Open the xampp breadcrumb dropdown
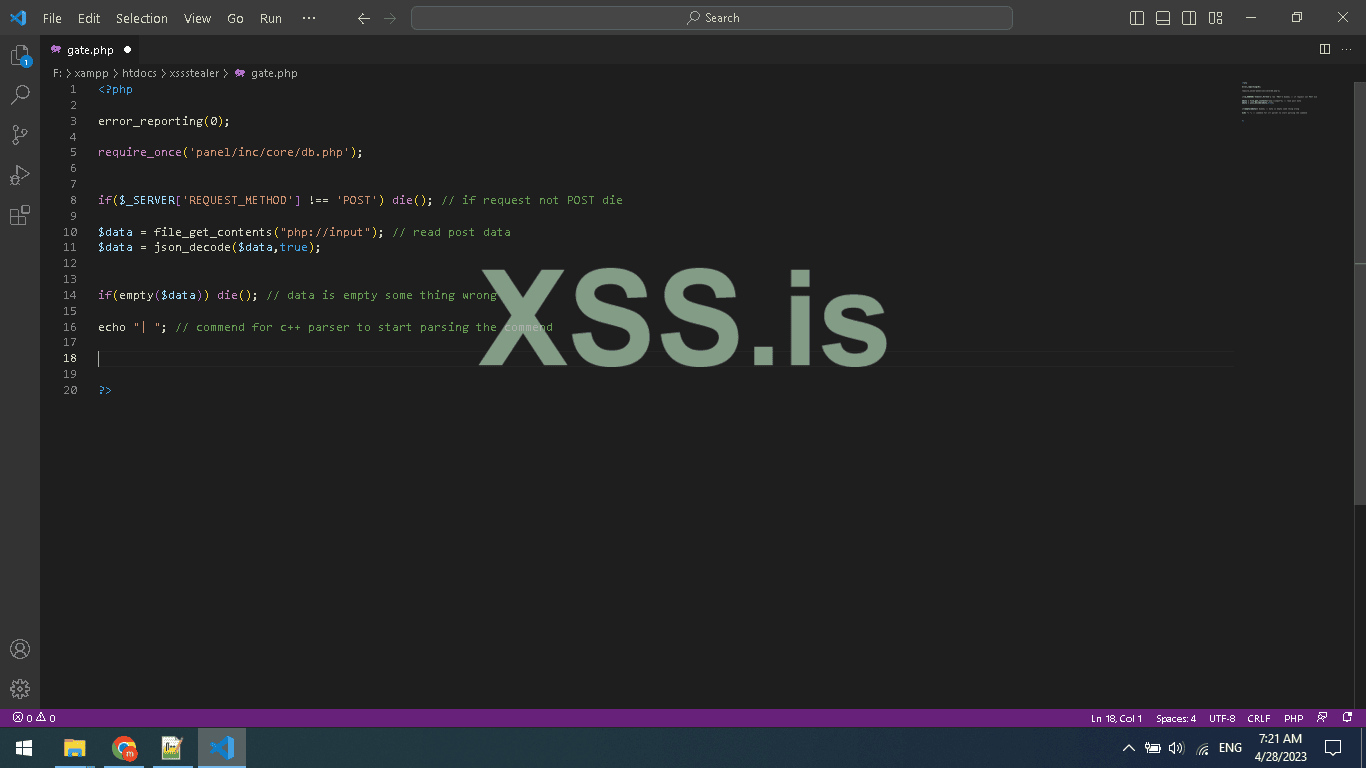Screen dimensions: 1366x768 point(91,73)
